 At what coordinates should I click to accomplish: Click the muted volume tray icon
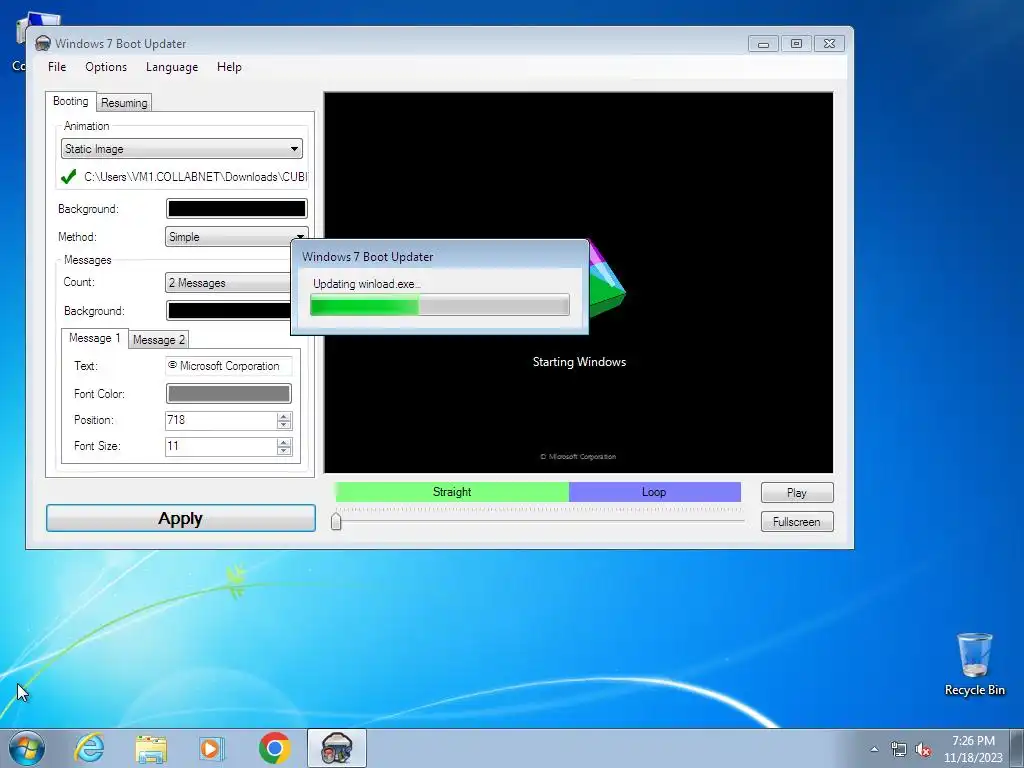pos(923,749)
